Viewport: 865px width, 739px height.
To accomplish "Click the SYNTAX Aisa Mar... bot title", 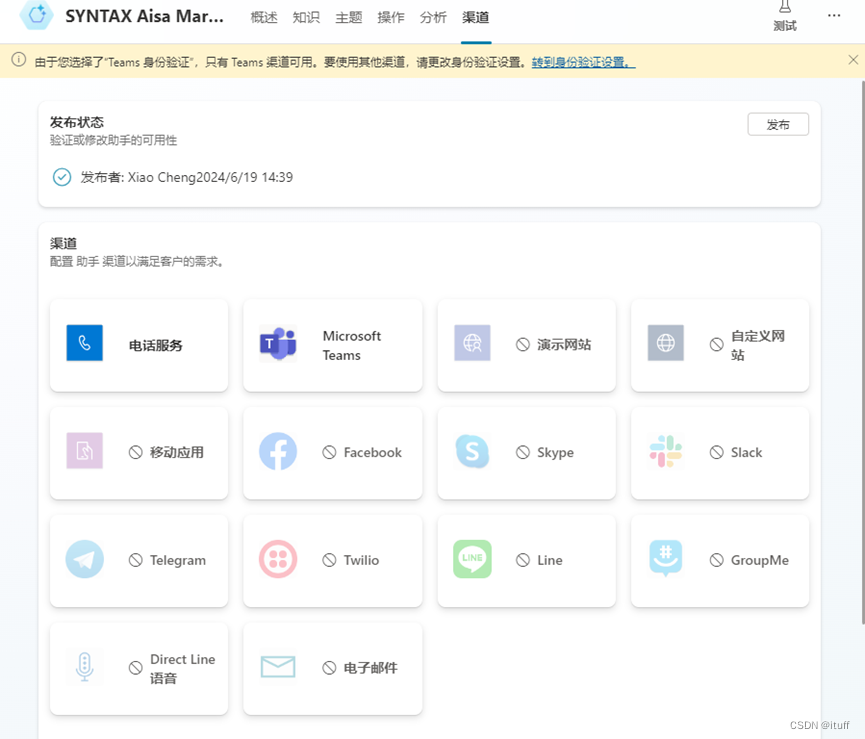I will (145, 17).
